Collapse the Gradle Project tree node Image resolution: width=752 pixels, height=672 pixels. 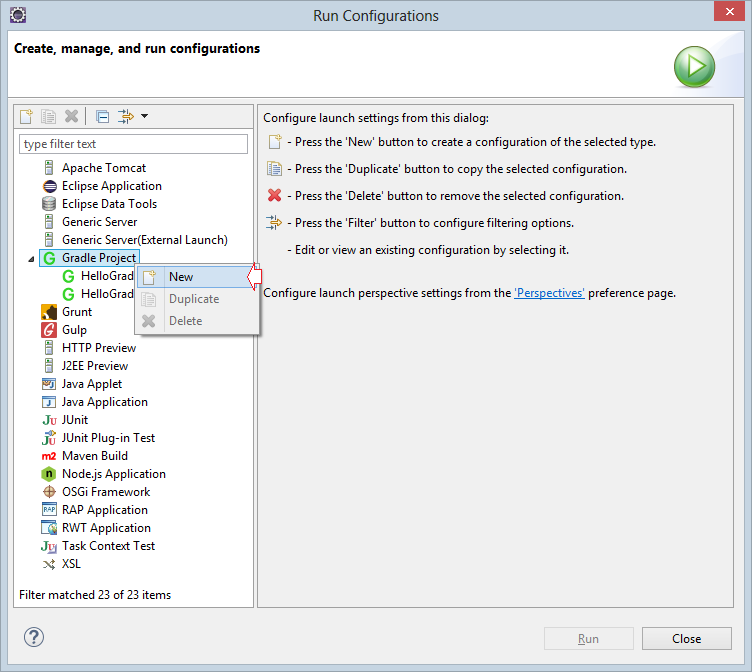click(31, 259)
